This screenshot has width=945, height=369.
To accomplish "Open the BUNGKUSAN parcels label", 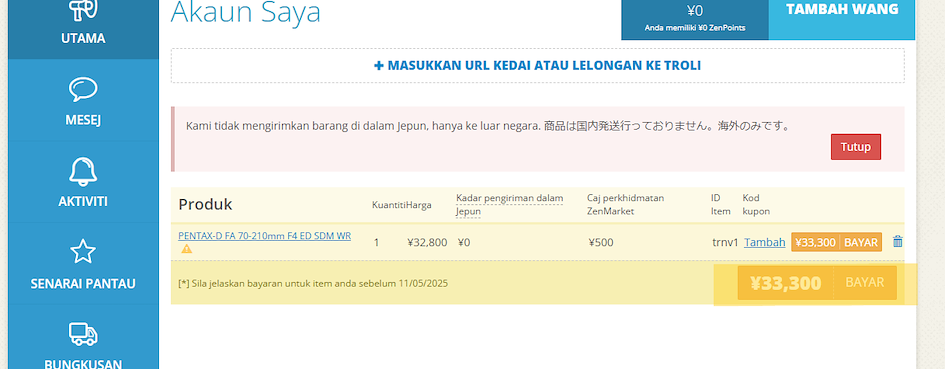I will coord(83,364).
